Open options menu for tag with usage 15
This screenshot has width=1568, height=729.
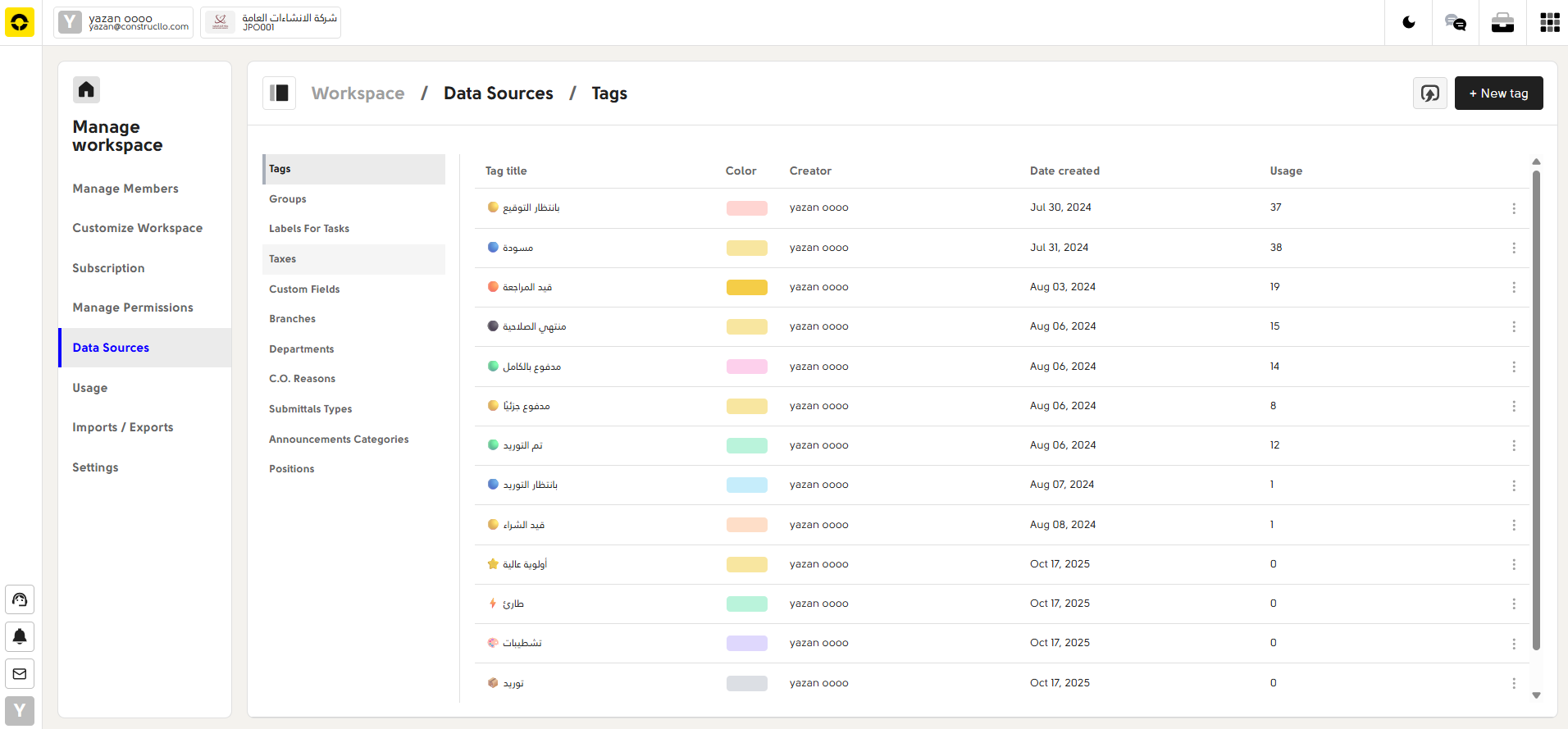(x=1514, y=326)
